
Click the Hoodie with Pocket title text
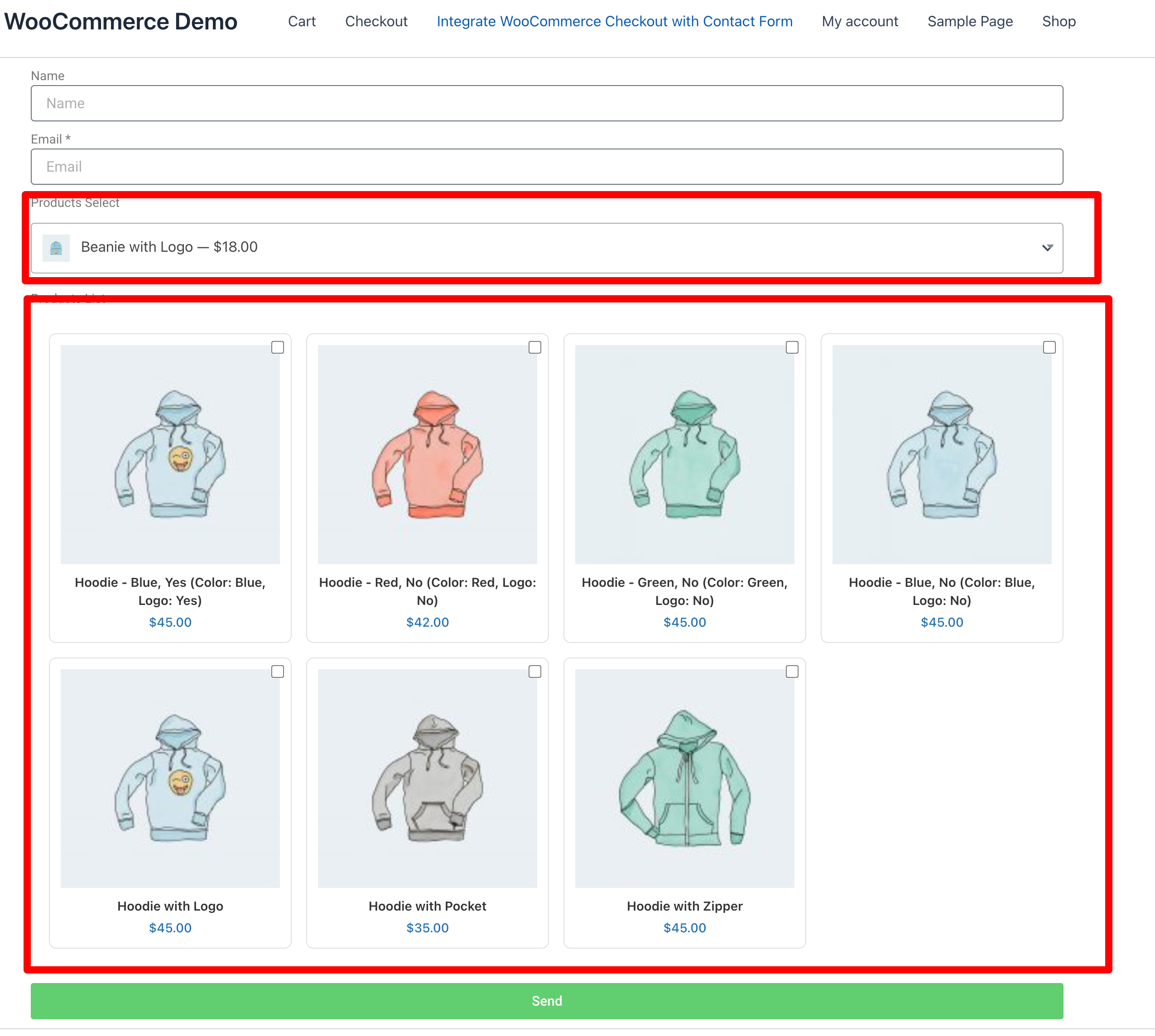tap(428, 906)
